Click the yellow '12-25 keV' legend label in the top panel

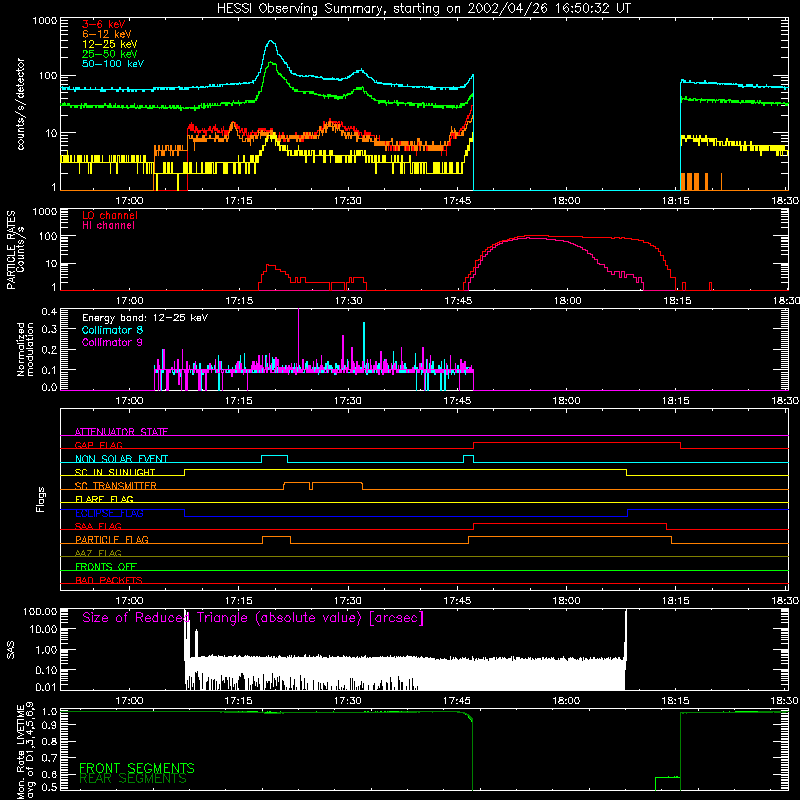tap(110, 44)
